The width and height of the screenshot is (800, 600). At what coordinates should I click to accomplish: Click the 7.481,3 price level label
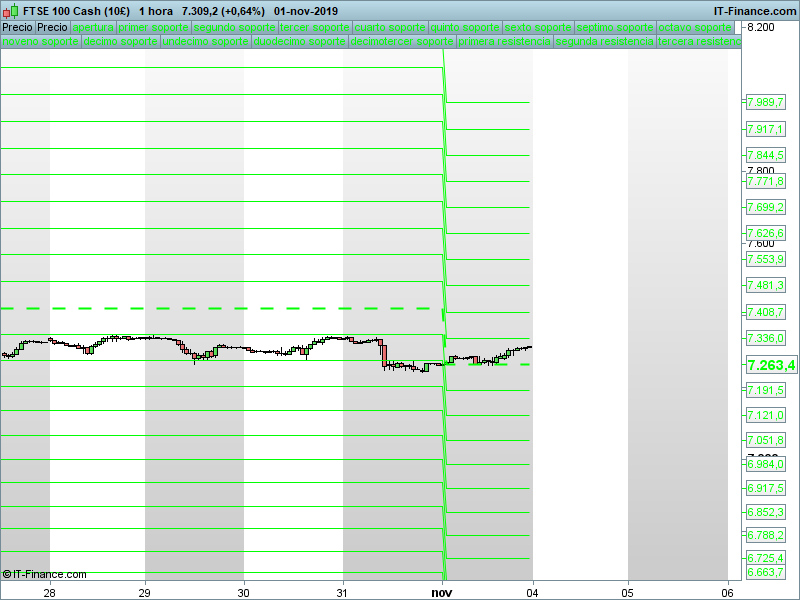coord(765,285)
